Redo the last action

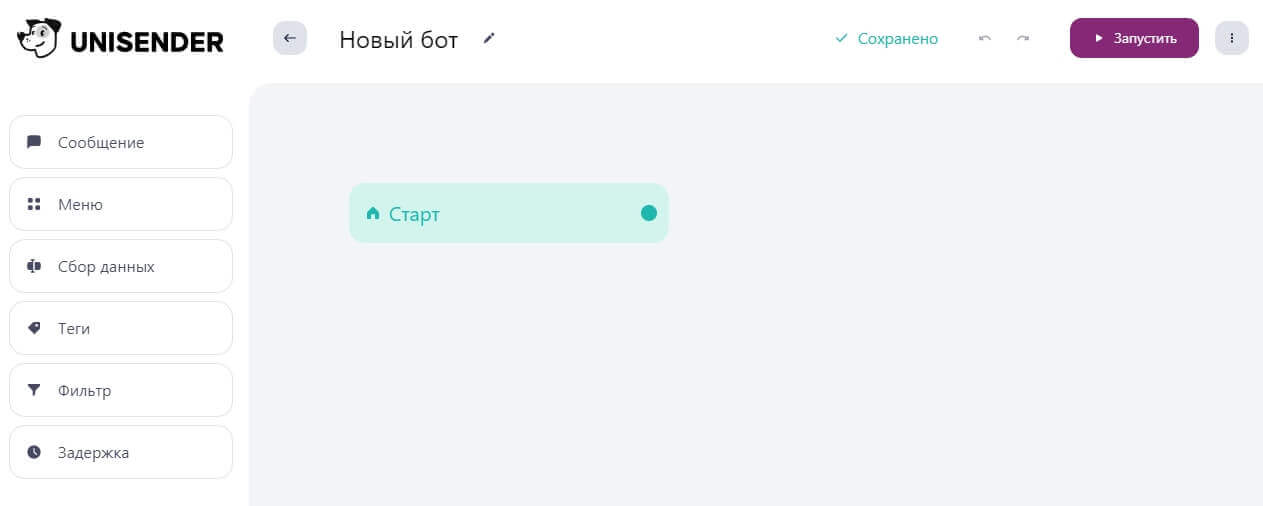[x=1023, y=39]
